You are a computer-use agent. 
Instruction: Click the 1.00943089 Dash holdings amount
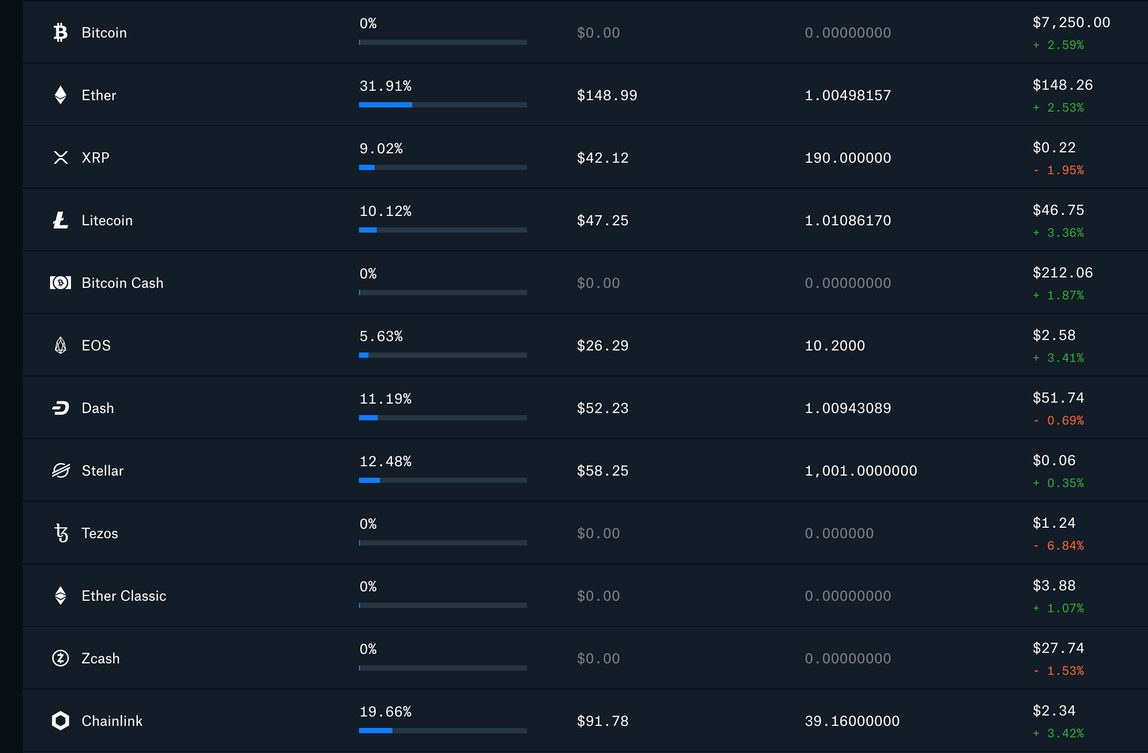(x=848, y=408)
